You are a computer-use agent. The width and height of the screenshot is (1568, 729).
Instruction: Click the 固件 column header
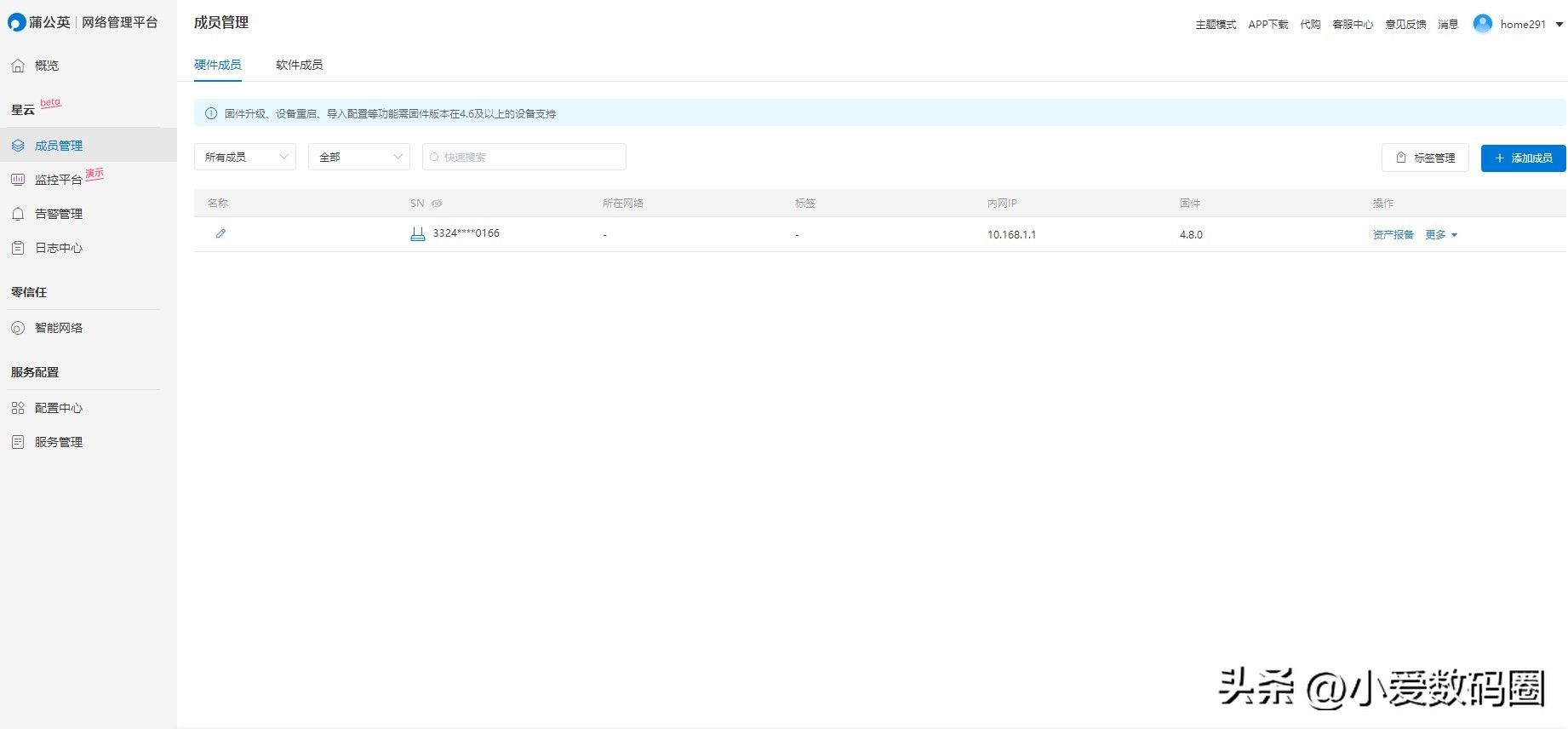click(x=1190, y=204)
